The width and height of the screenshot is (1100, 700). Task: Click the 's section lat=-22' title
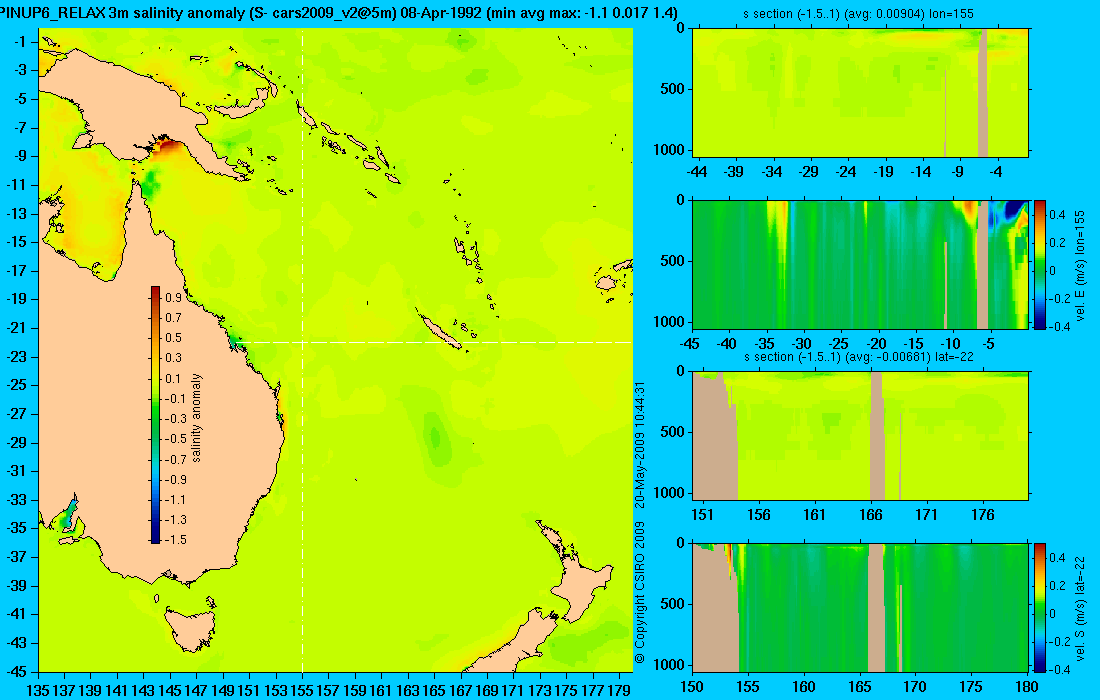click(858, 357)
